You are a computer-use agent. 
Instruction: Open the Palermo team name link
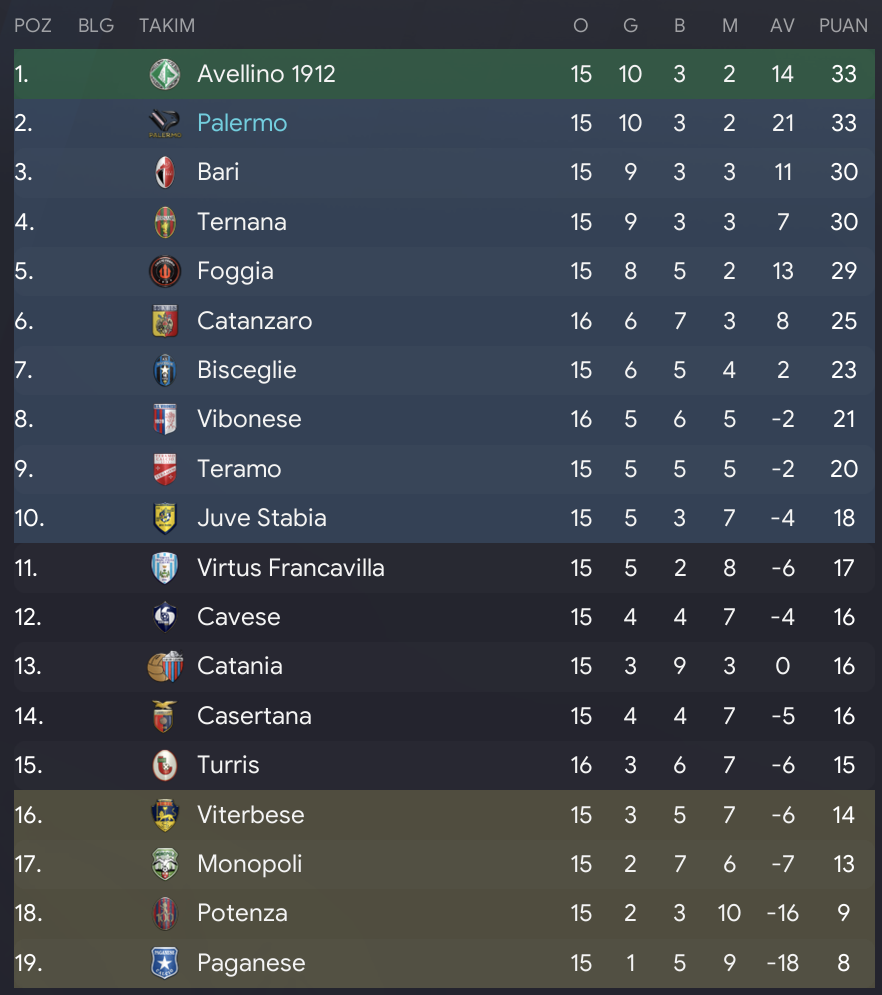(x=242, y=123)
